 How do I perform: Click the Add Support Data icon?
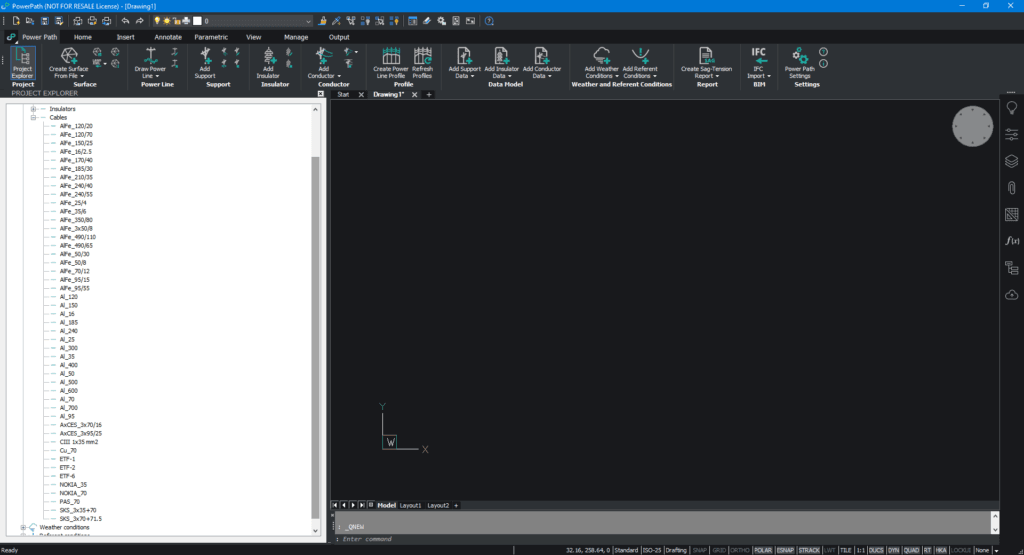pyautogui.click(x=464, y=56)
